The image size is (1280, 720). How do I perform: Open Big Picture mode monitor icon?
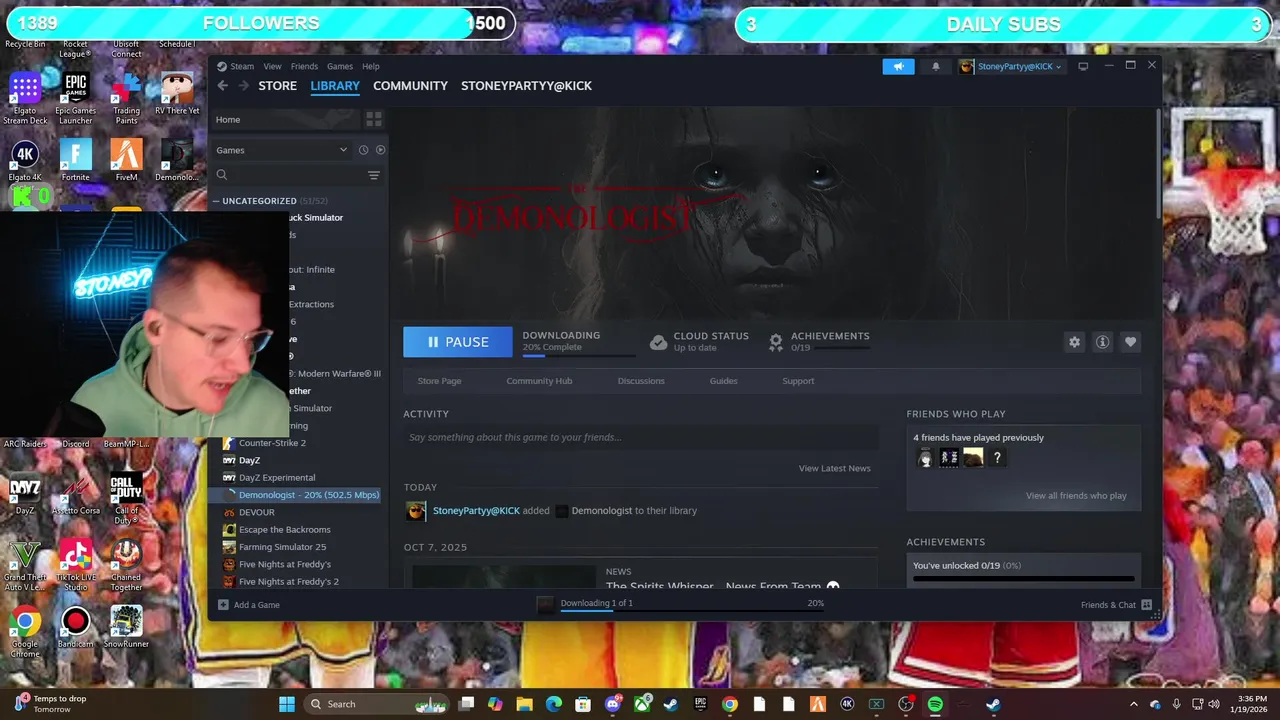point(1083,66)
